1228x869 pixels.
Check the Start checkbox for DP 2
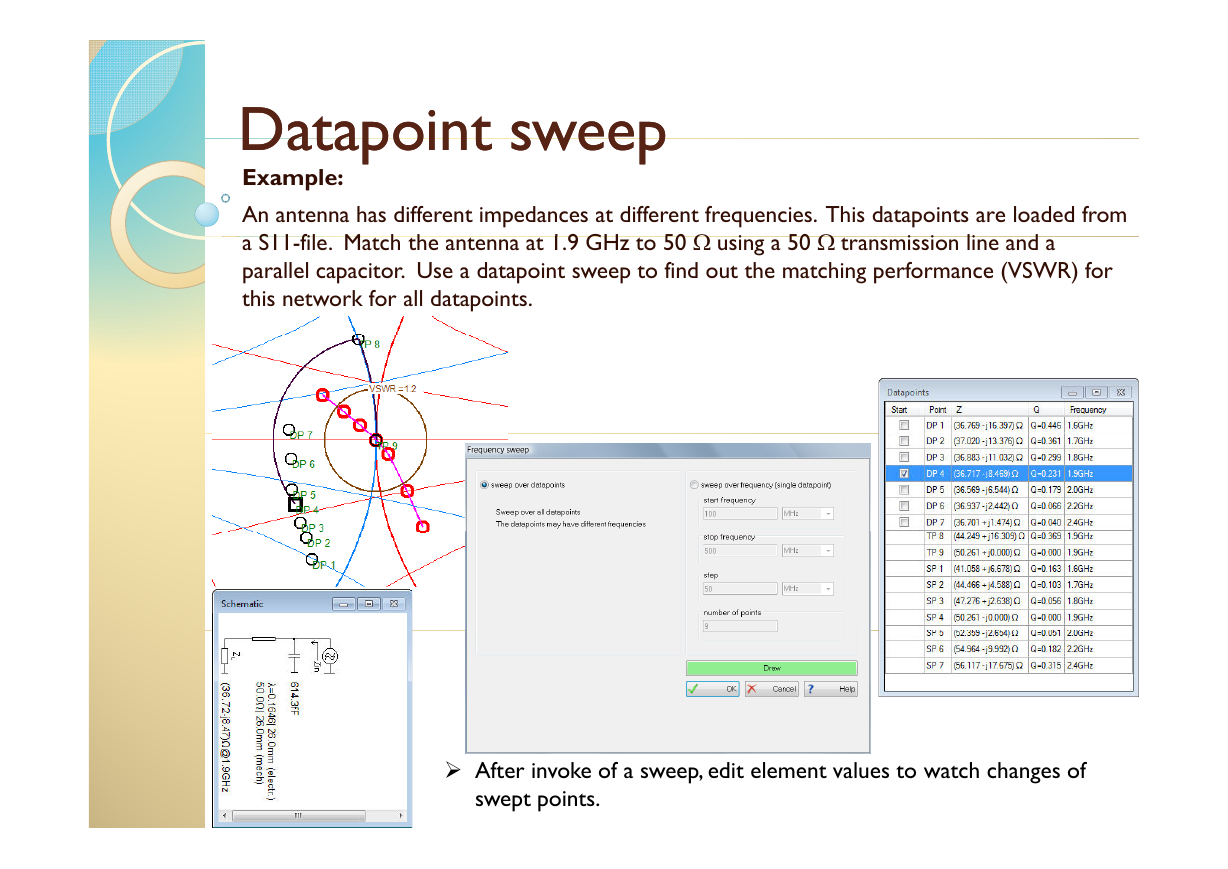(903, 441)
